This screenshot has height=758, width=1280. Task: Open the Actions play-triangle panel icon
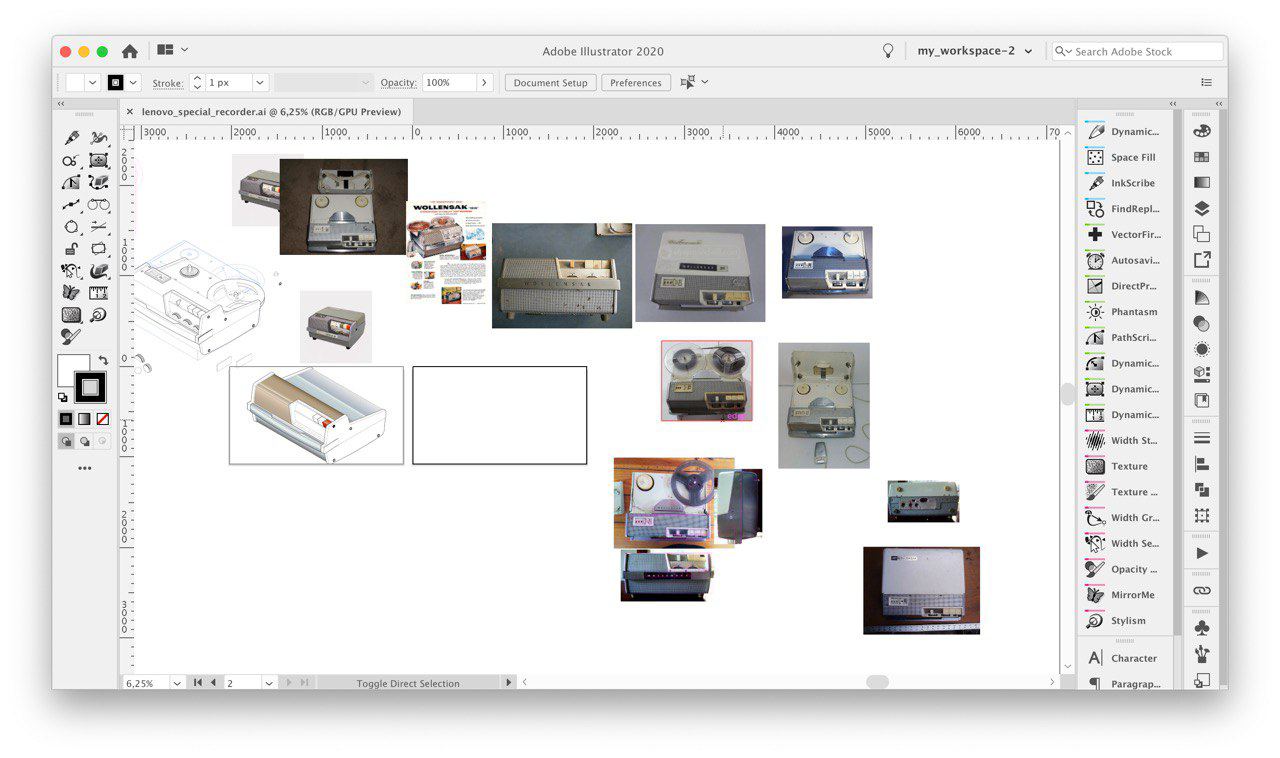tap(1202, 553)
